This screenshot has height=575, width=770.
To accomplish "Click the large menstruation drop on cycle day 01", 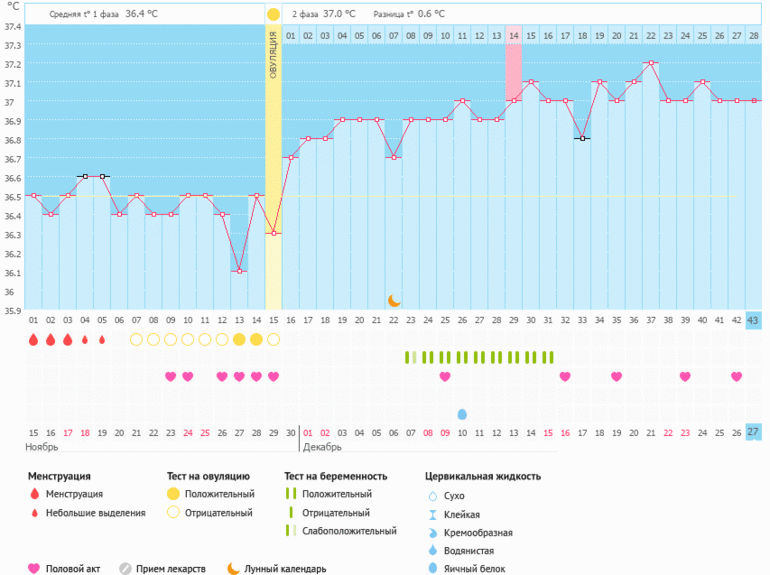I will 33,340.
